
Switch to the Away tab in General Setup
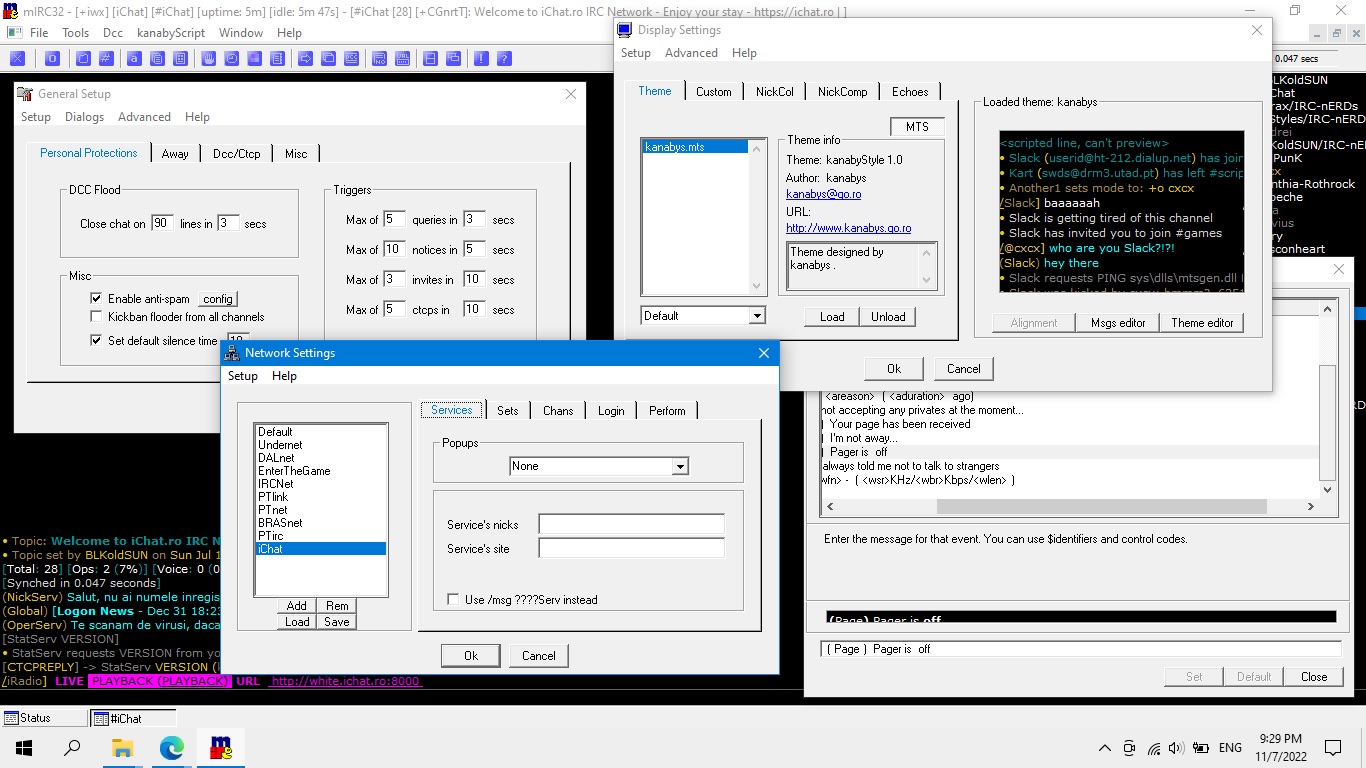tap(175, 153)
